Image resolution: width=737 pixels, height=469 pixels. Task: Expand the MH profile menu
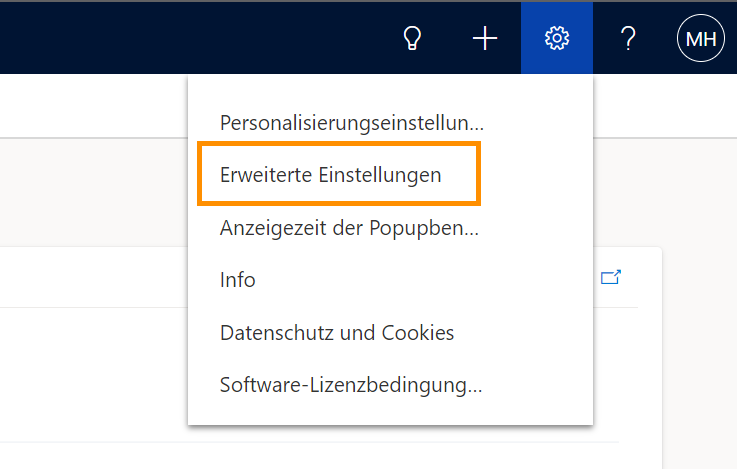click(701, 38)
